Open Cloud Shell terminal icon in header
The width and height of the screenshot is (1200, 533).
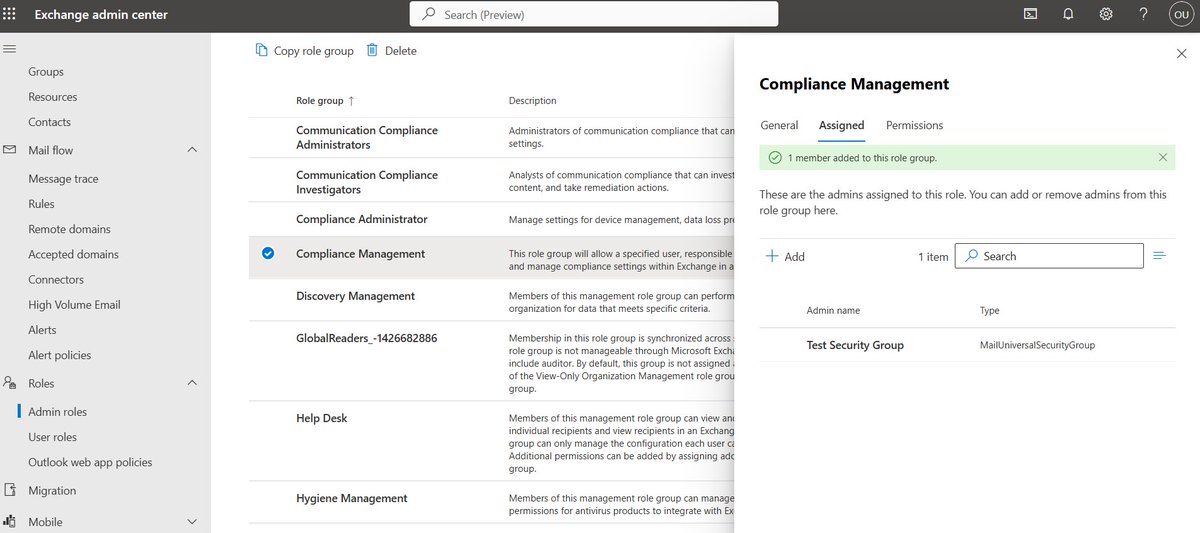point(1030,14)
